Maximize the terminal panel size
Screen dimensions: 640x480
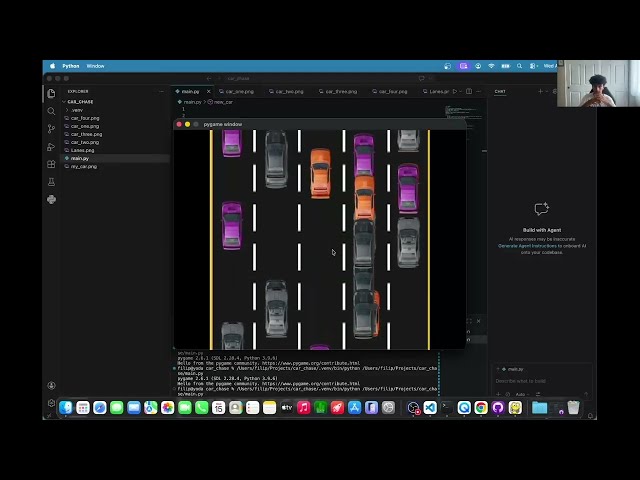[x=469, y=321]
